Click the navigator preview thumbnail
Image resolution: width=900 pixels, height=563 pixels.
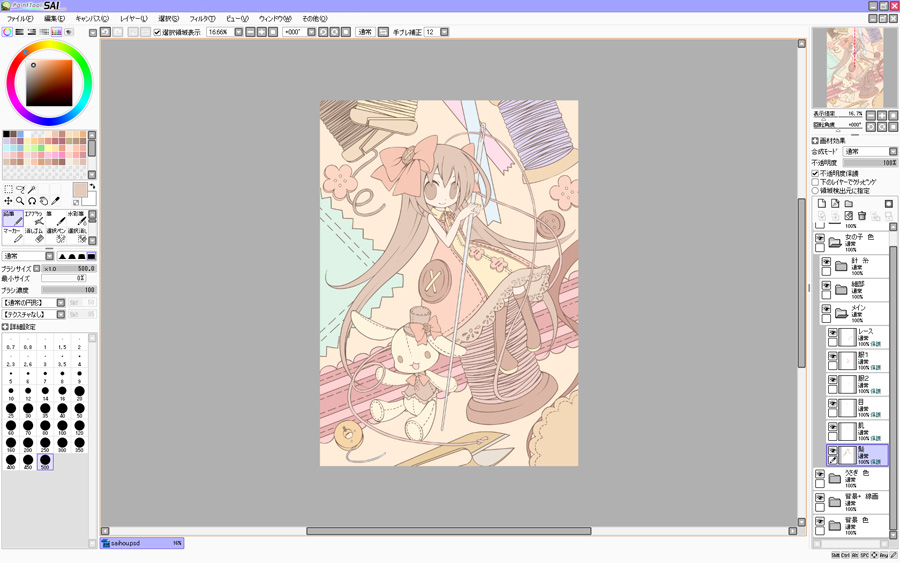pos(855,68)
